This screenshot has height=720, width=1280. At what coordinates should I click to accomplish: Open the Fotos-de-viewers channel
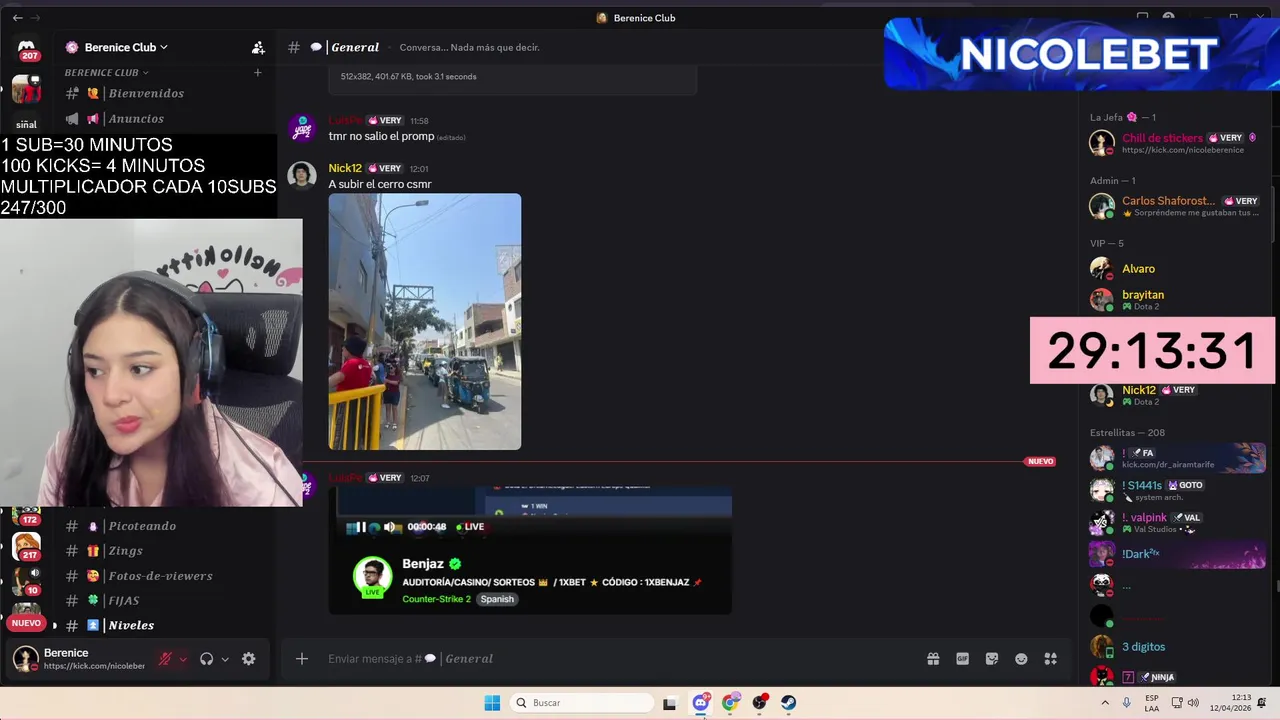(160, 576)
